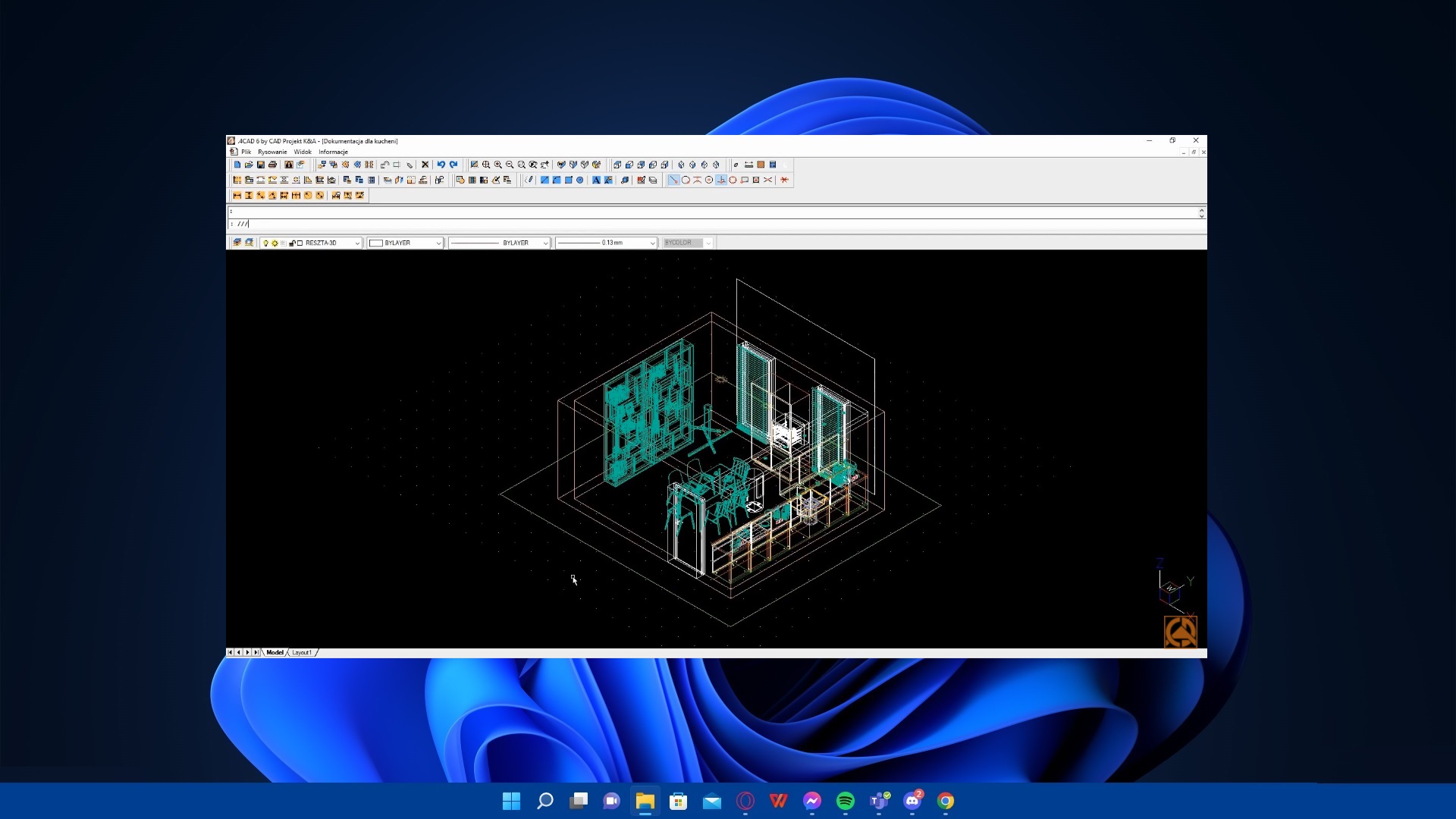The width and height of the screenshot is (1456, 819).
Task: Open the Informacje menu
Action: point(333,152)
